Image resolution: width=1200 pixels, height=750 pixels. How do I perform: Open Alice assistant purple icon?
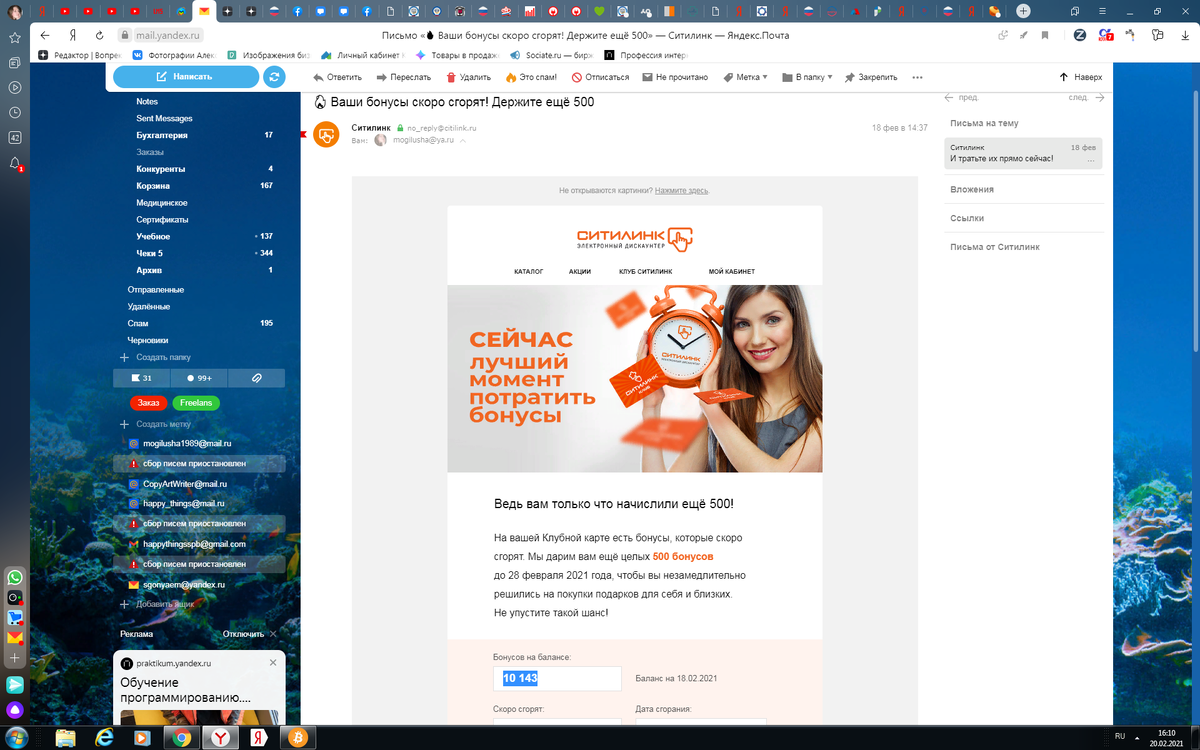click(15, 711)
